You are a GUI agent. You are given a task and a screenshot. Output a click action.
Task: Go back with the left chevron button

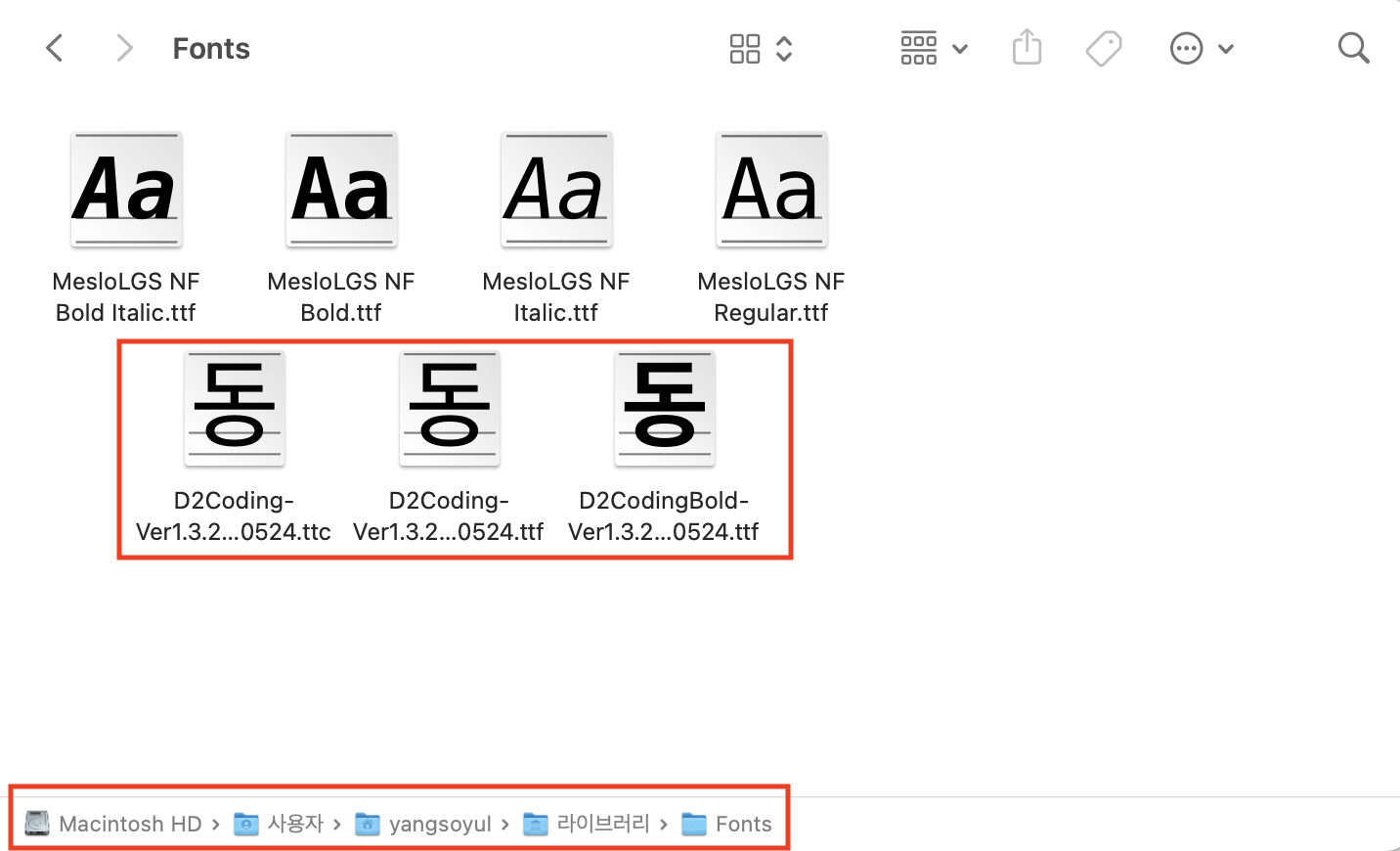coord(55,48)
